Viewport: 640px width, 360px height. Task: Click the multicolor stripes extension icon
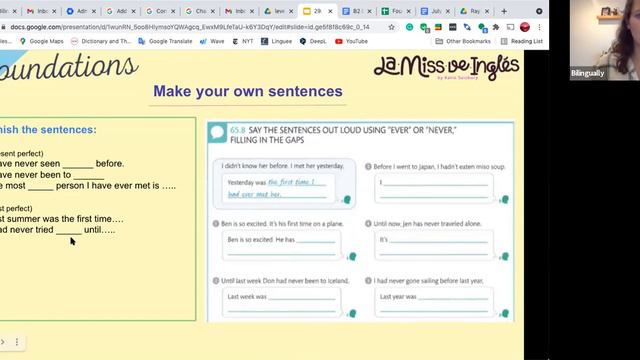[x=438, y=27]
